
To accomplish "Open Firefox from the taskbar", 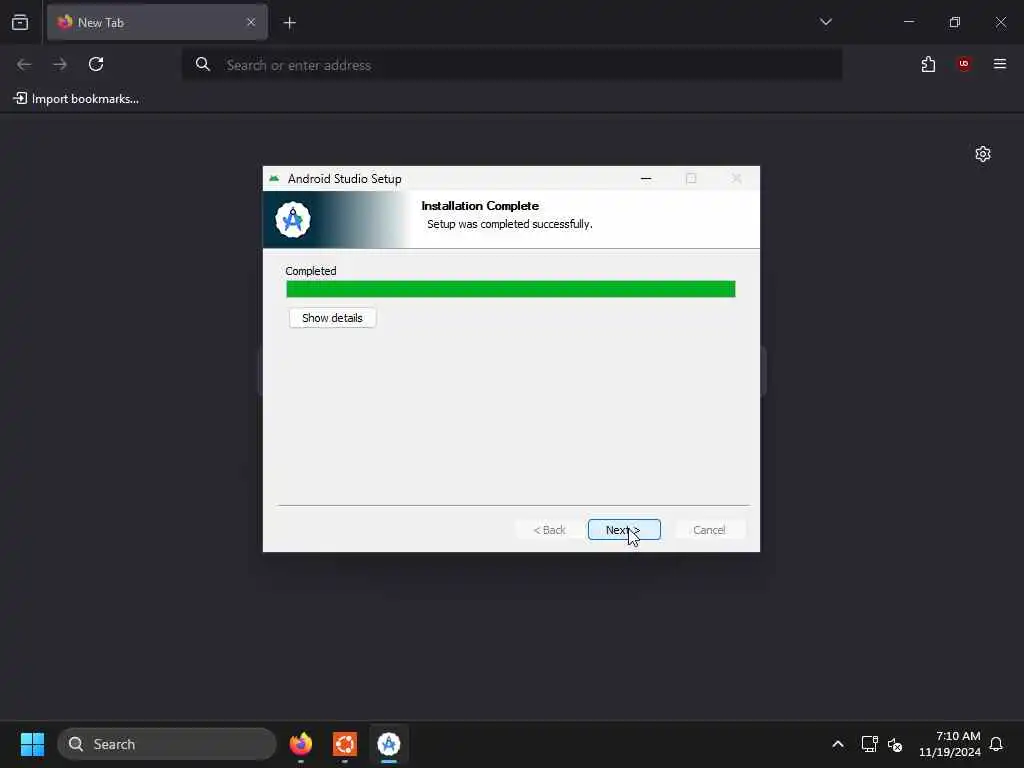I will [301, 744].
